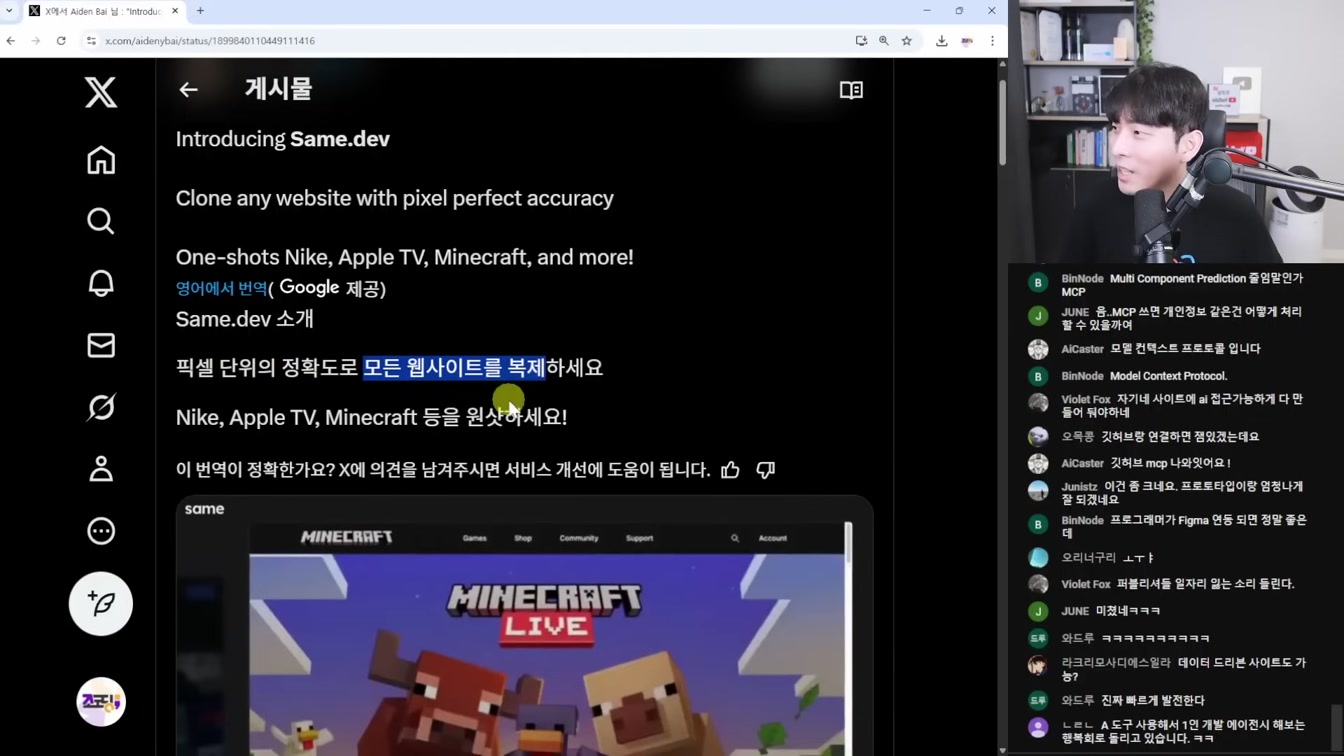Open Profile icon in sidebar

click(100, 469)
